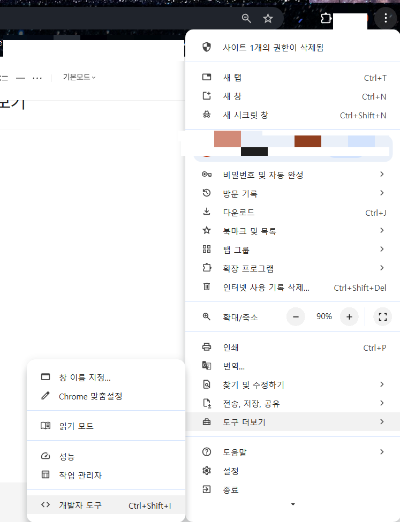The width and height of the screenshot is (400, 522).
Task: Decrease zoom with the minus button
Action: click(296, 317)
